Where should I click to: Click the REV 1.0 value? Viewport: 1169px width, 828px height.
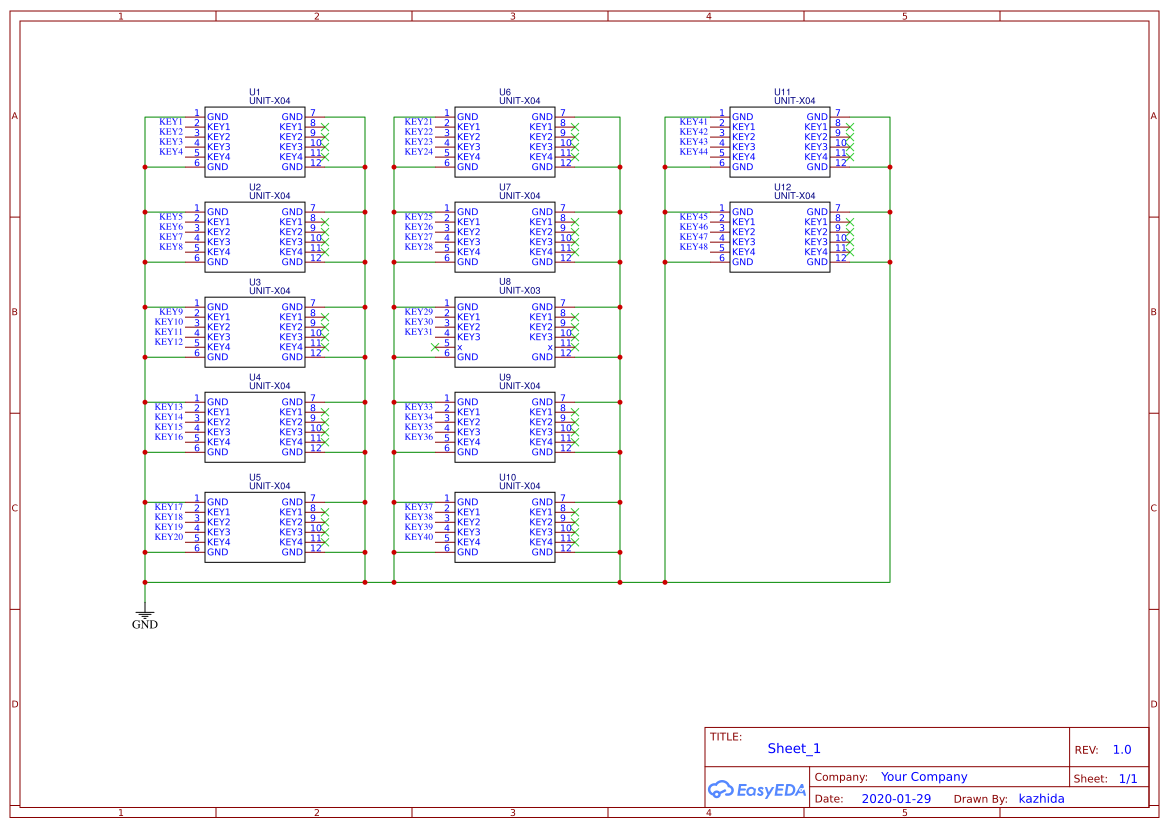click(1121, 749)
